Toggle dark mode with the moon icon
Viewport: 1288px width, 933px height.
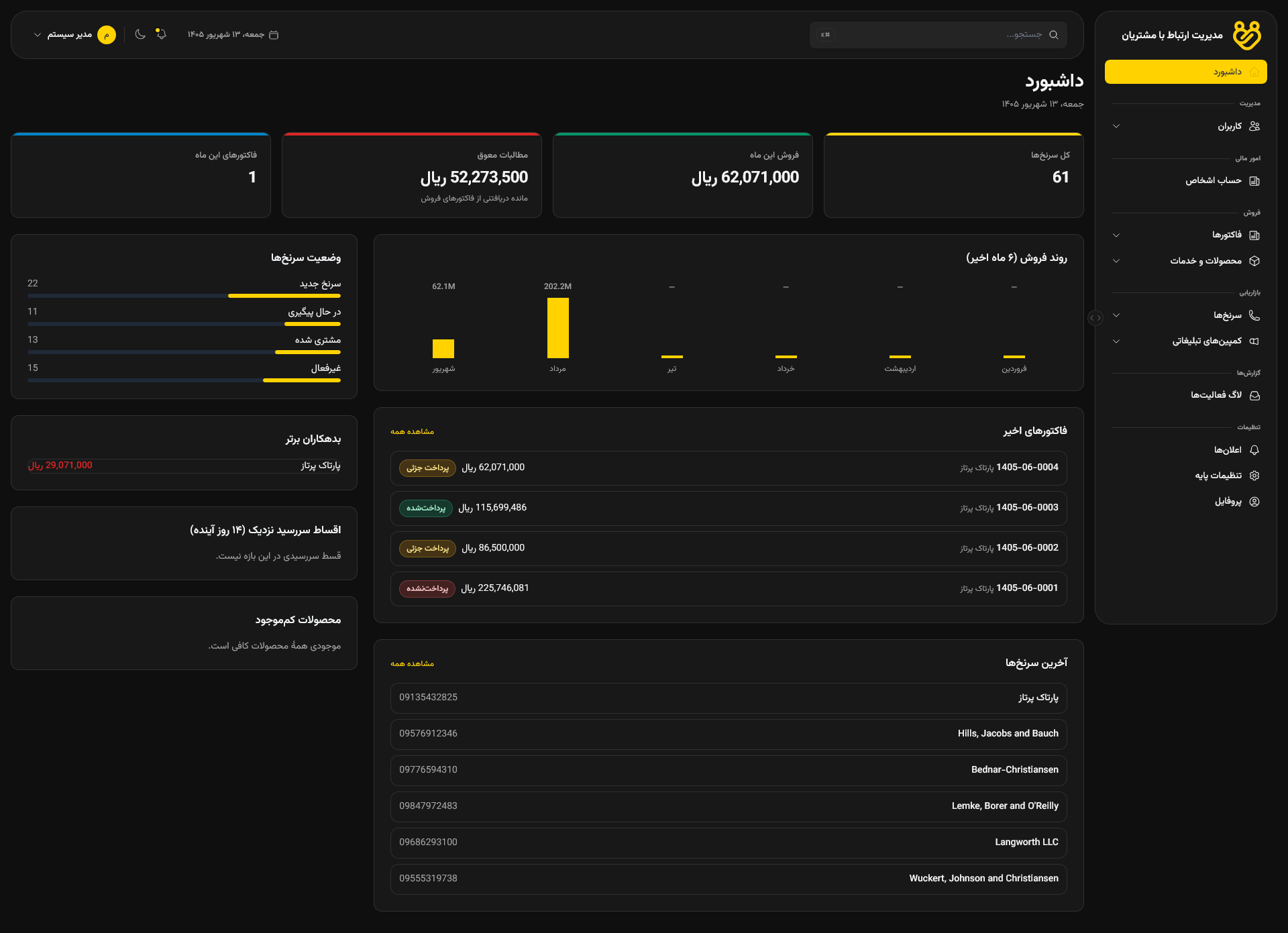coord(140,34)
